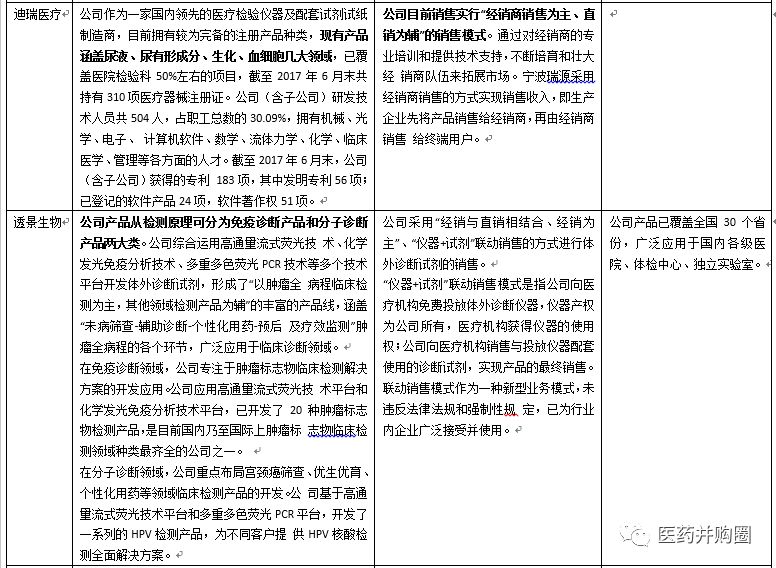Click the empty top-right table cell
Screen dimensions: 776x568
[689, 100]
